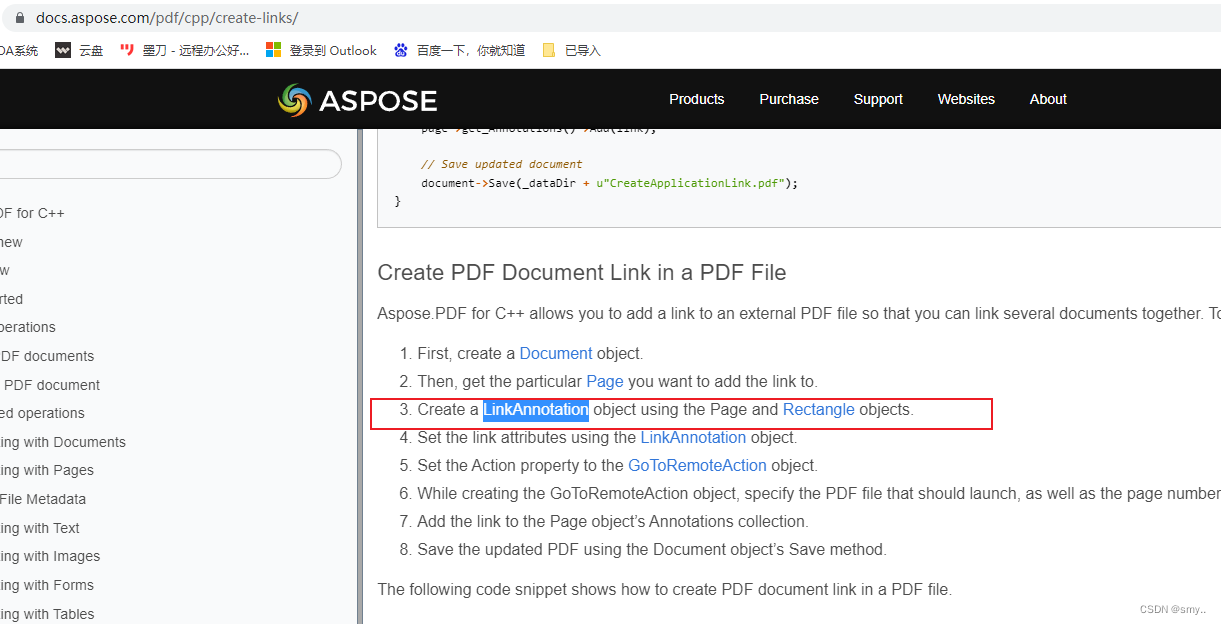Viewport: 1221px width, 624px height.
Task: Open the 墨刀 远程办公 bookmark
Action: (x=184, y=50)
